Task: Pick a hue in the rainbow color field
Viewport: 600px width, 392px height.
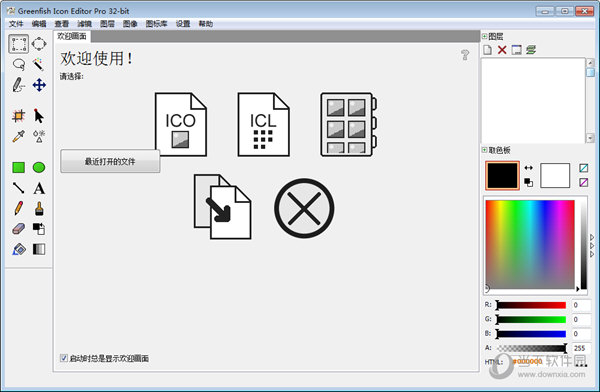Action: pos(530,244)
